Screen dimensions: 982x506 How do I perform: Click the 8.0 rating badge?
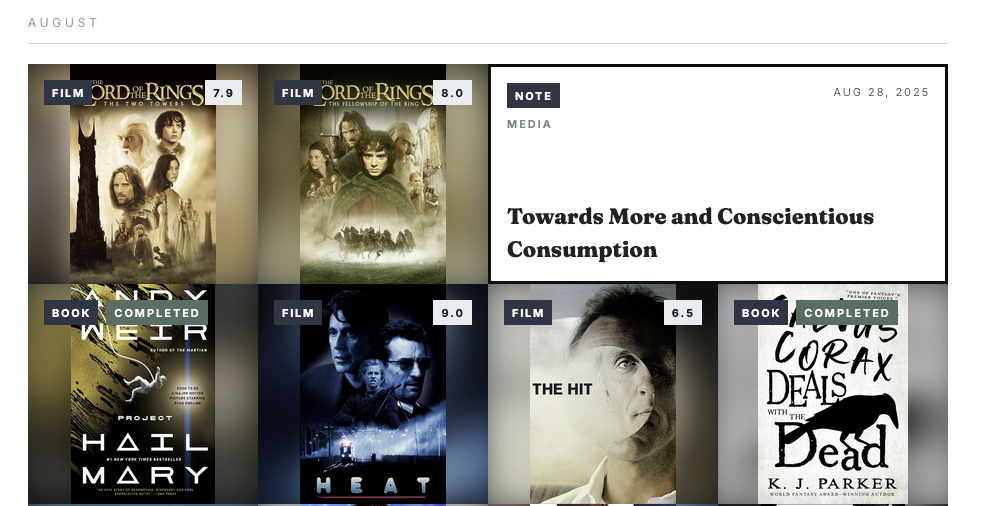coord(452,93)
